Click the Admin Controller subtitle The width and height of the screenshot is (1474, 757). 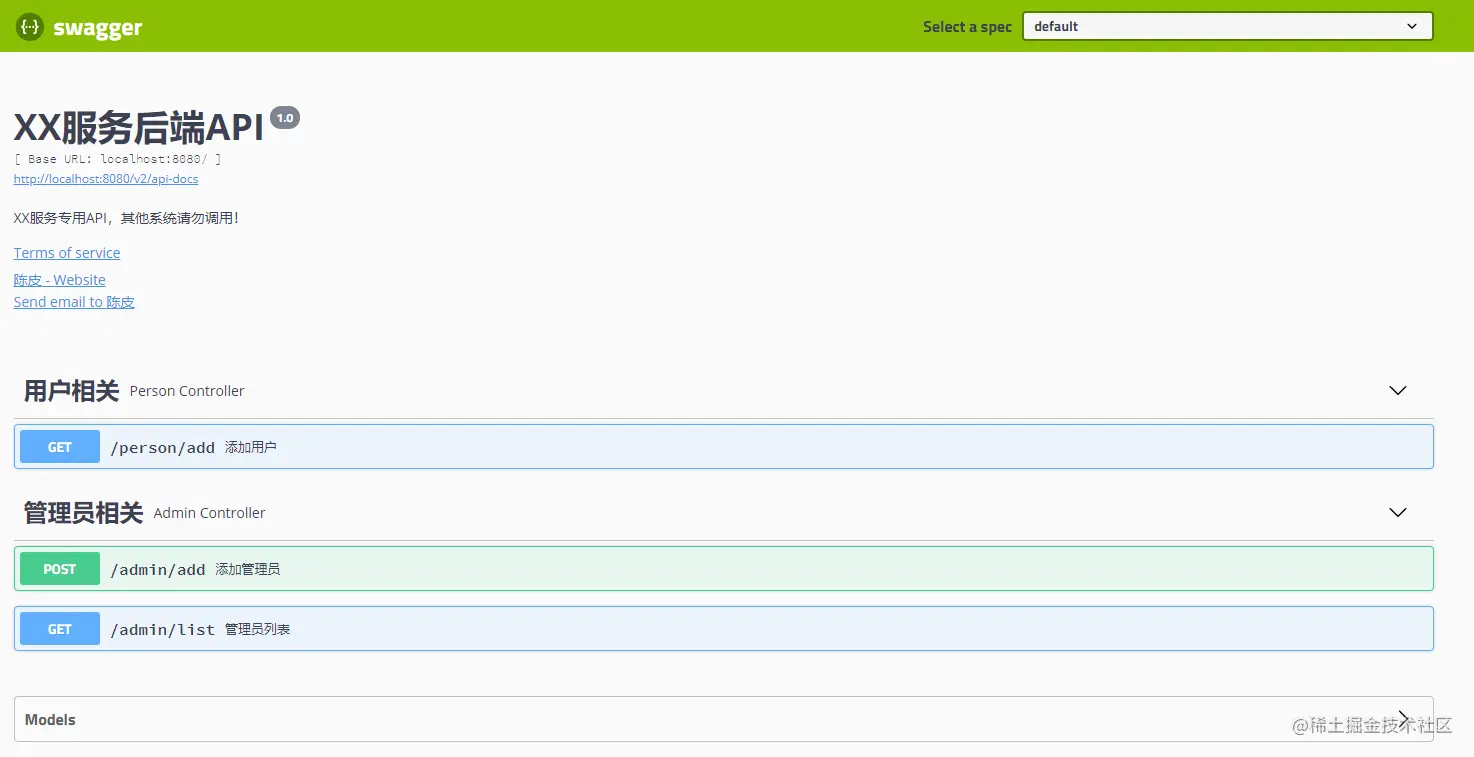click(209, 513)
